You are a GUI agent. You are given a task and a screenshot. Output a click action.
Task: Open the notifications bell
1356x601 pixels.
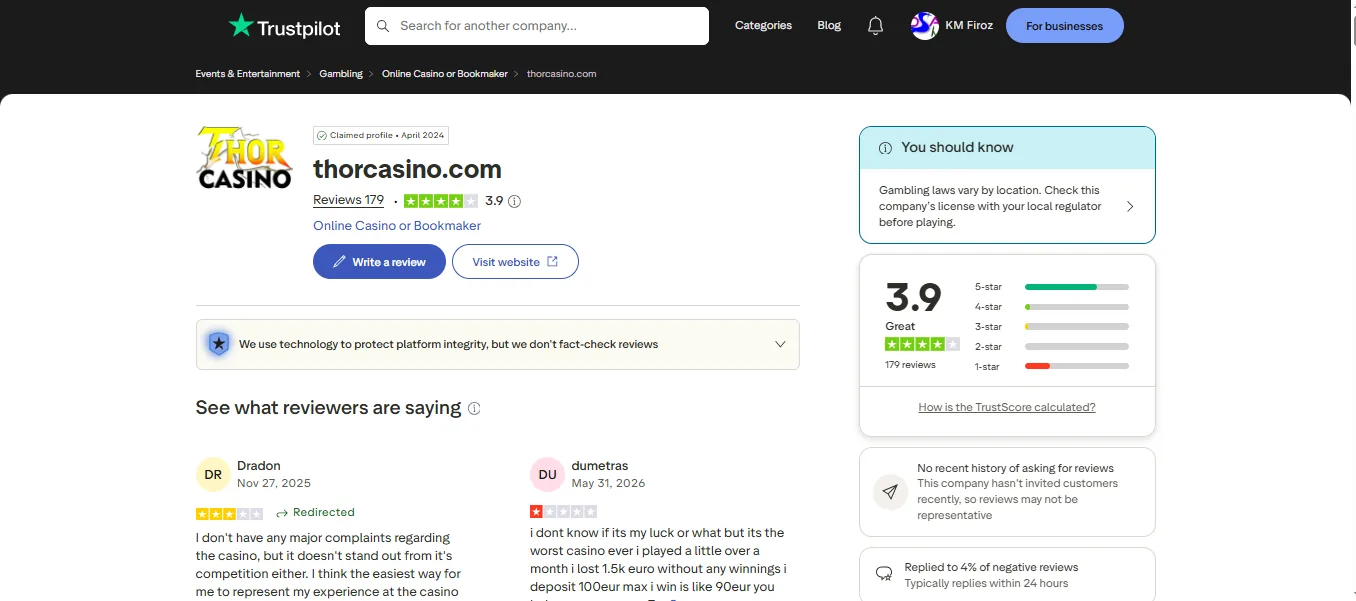pos(875,26)
